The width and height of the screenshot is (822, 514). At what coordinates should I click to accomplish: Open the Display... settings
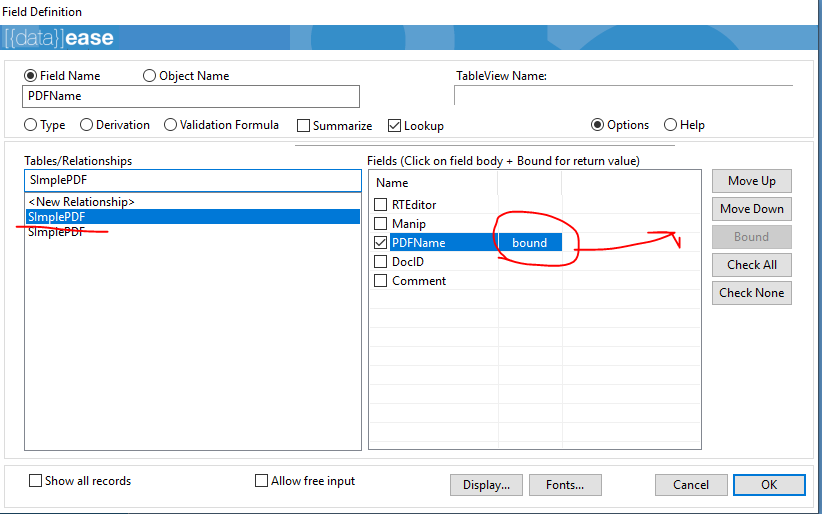486,485
